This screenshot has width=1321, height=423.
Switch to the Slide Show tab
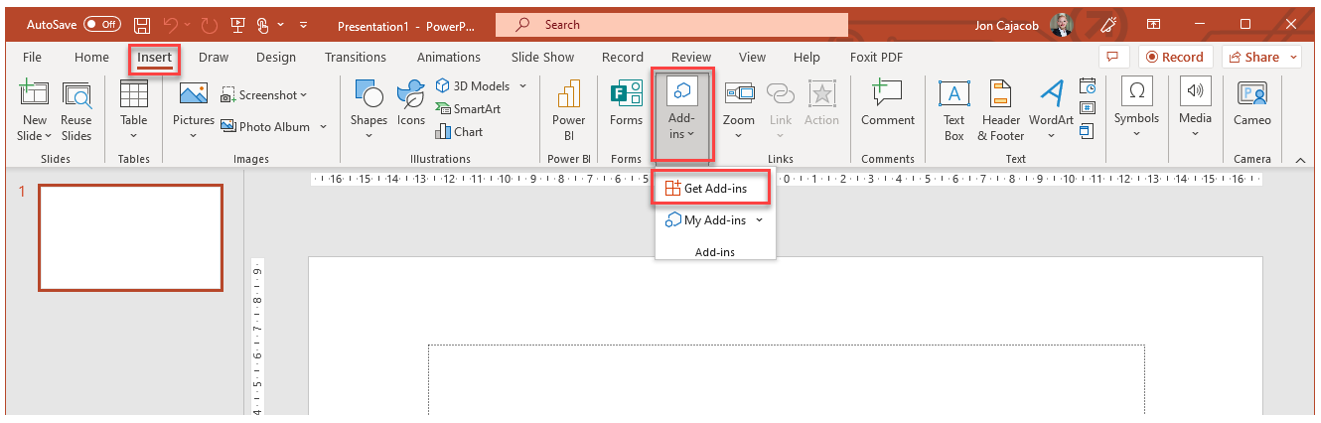point(542,57)
